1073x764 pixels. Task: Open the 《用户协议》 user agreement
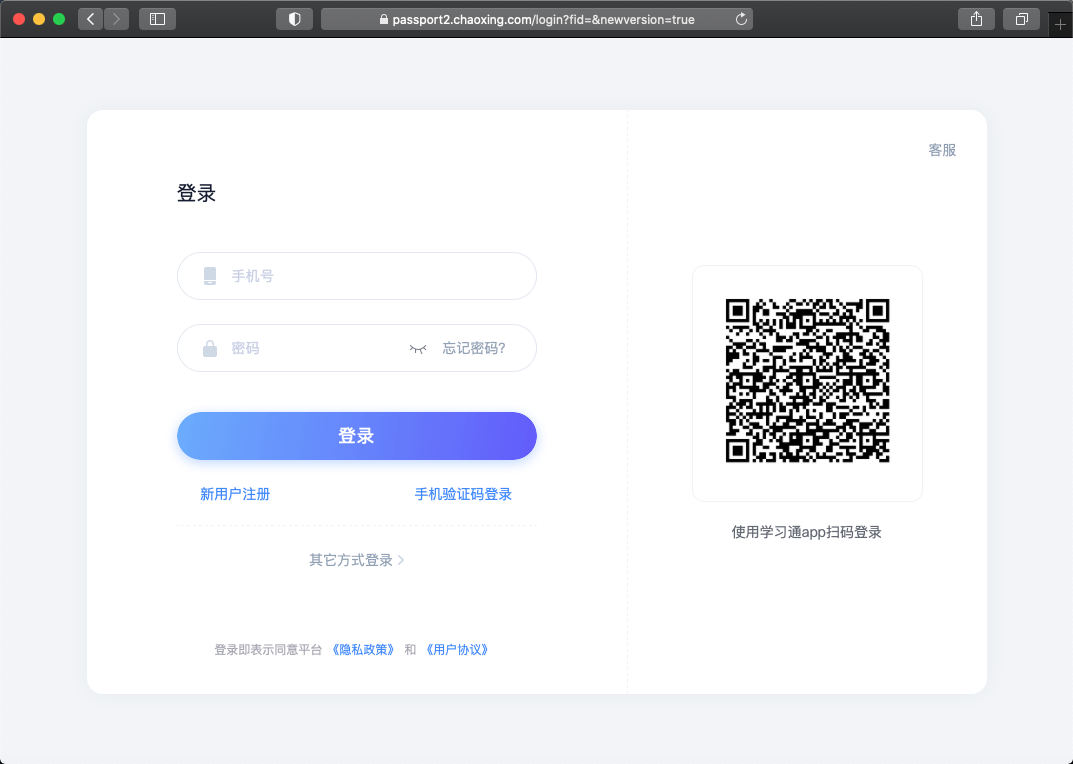[457, 650]
